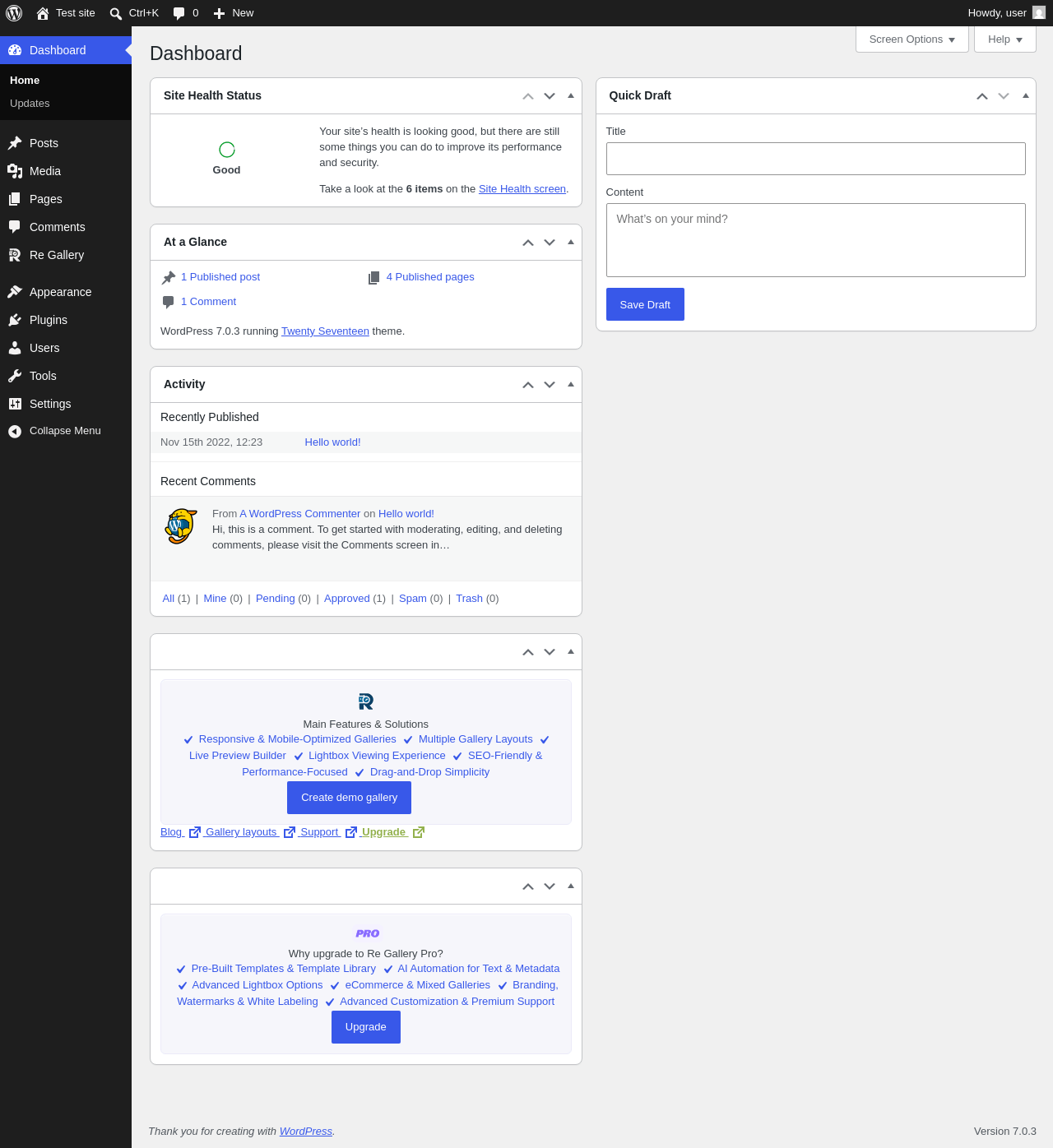Screen dimensions: 1053x1148
Task: Click the pages icon beside 4 Published pages
Action: click(x=374, y=278)
